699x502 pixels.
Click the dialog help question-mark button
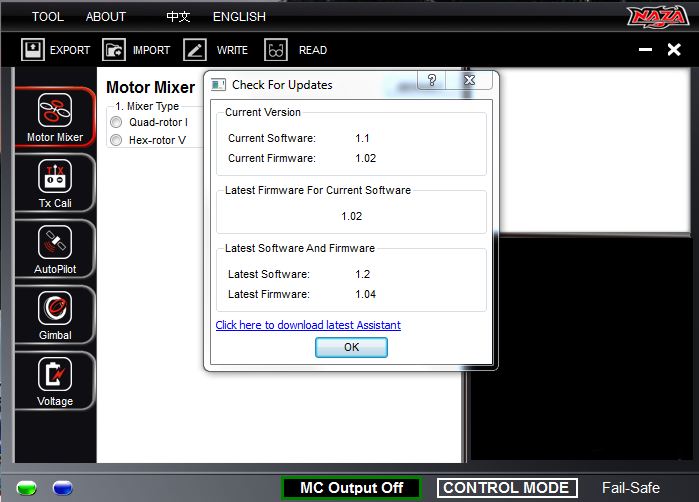pyautogui.click(x=432, y=81)
